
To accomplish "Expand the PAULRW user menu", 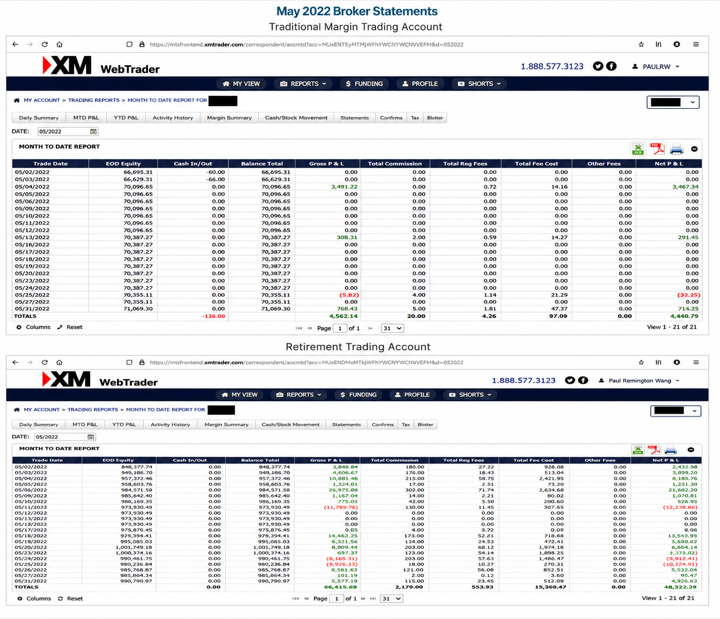I will (657, 67).
